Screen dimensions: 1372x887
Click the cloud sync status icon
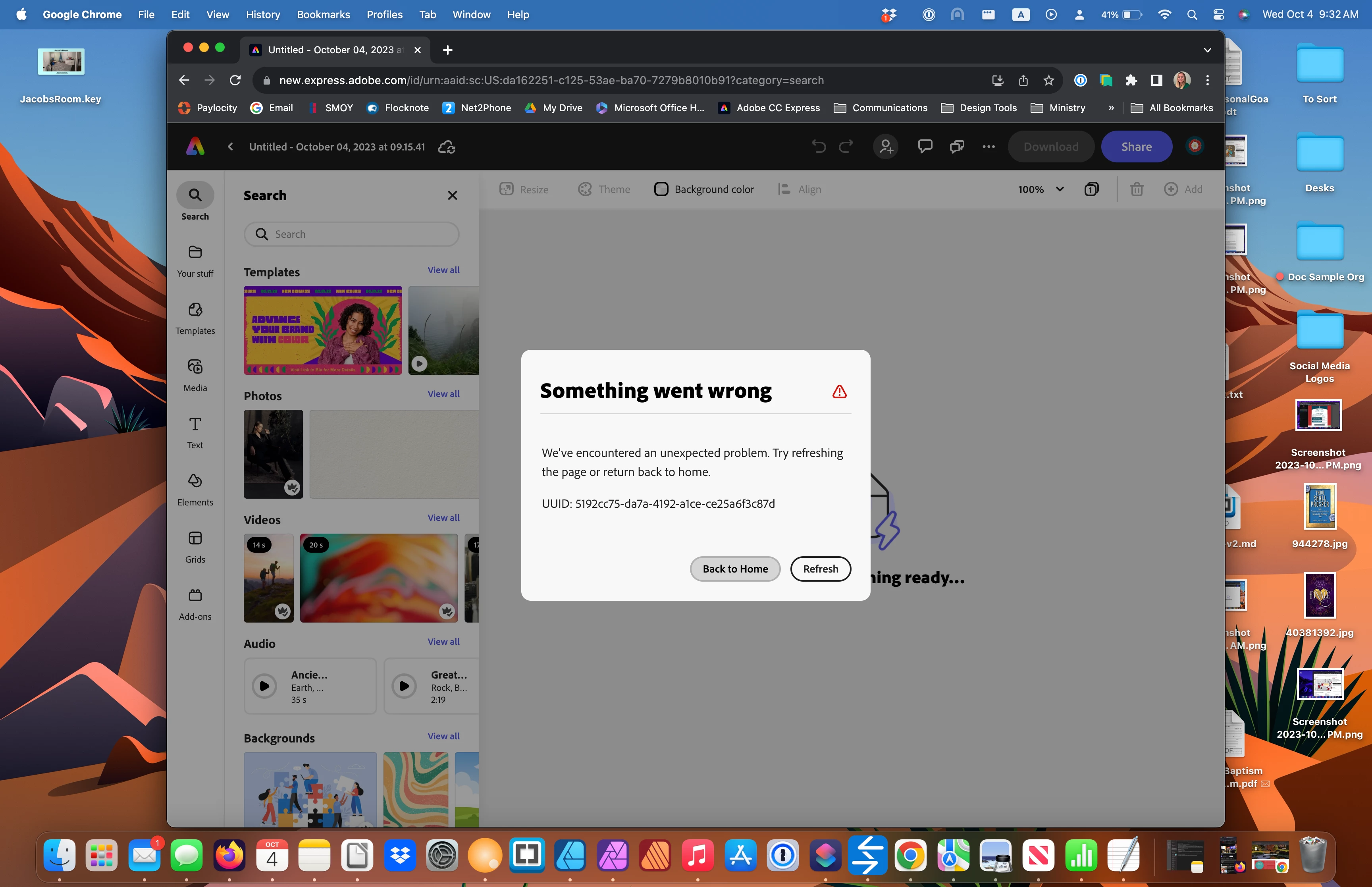[x=447, y=147]
